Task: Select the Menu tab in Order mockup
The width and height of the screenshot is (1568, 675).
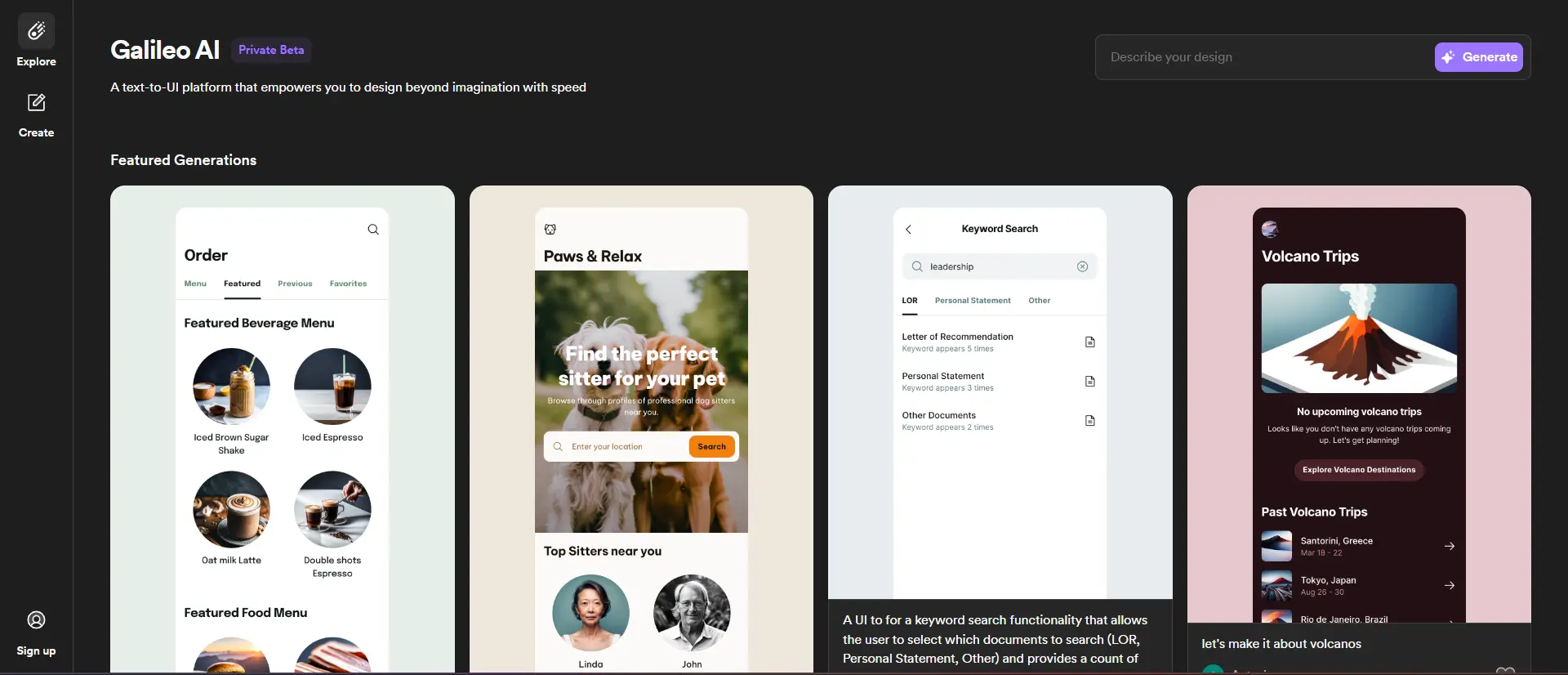Action: tap(195, 284)
